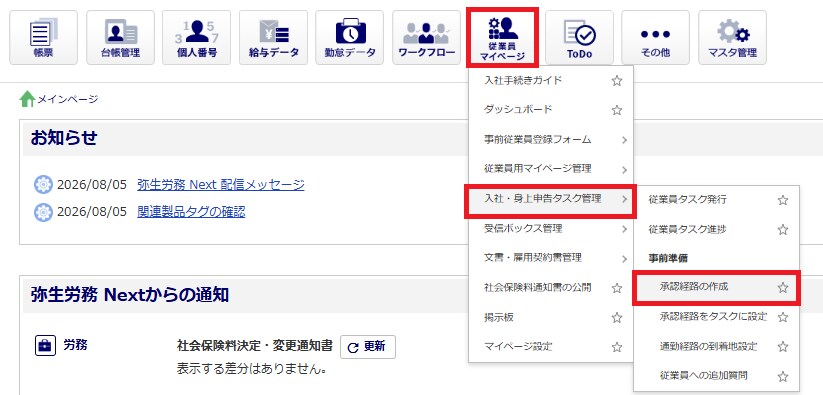Click the 従業員マイページ toolbar icon

(x=502, y=37)
